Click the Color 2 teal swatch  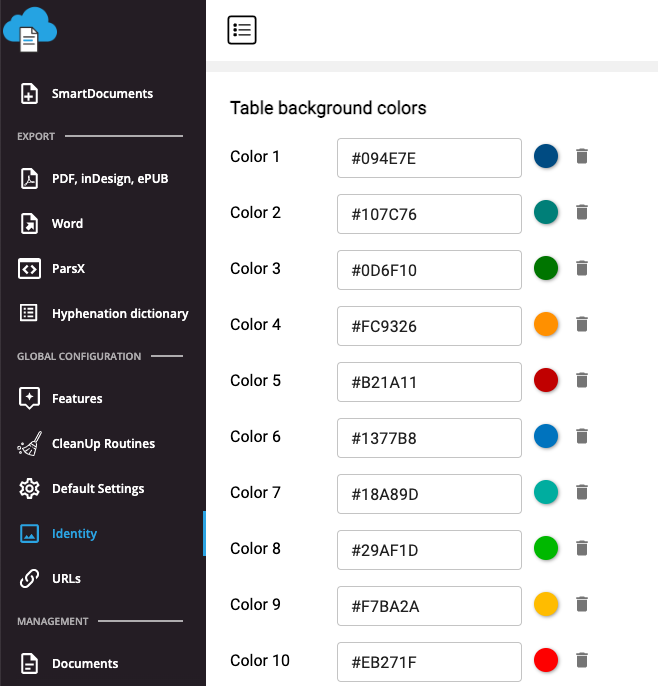546,212
